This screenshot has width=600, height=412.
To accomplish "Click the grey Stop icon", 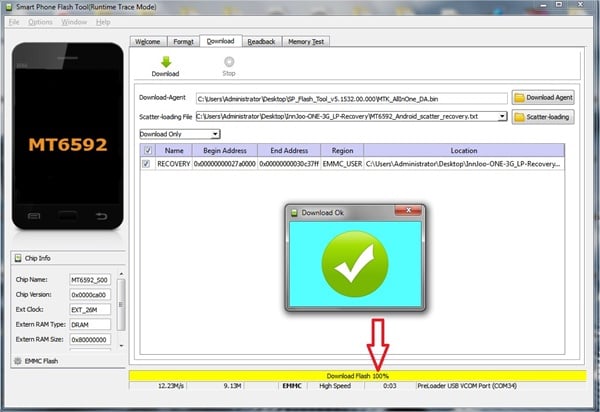I will [229, 62].
